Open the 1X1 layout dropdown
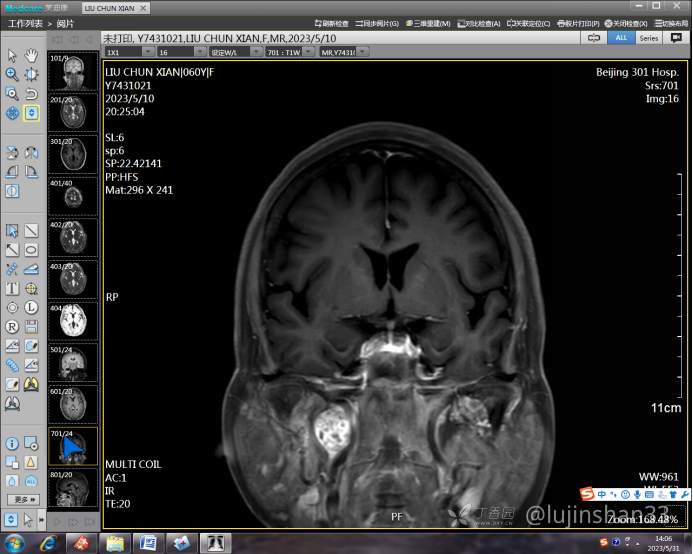 point(127,51)
